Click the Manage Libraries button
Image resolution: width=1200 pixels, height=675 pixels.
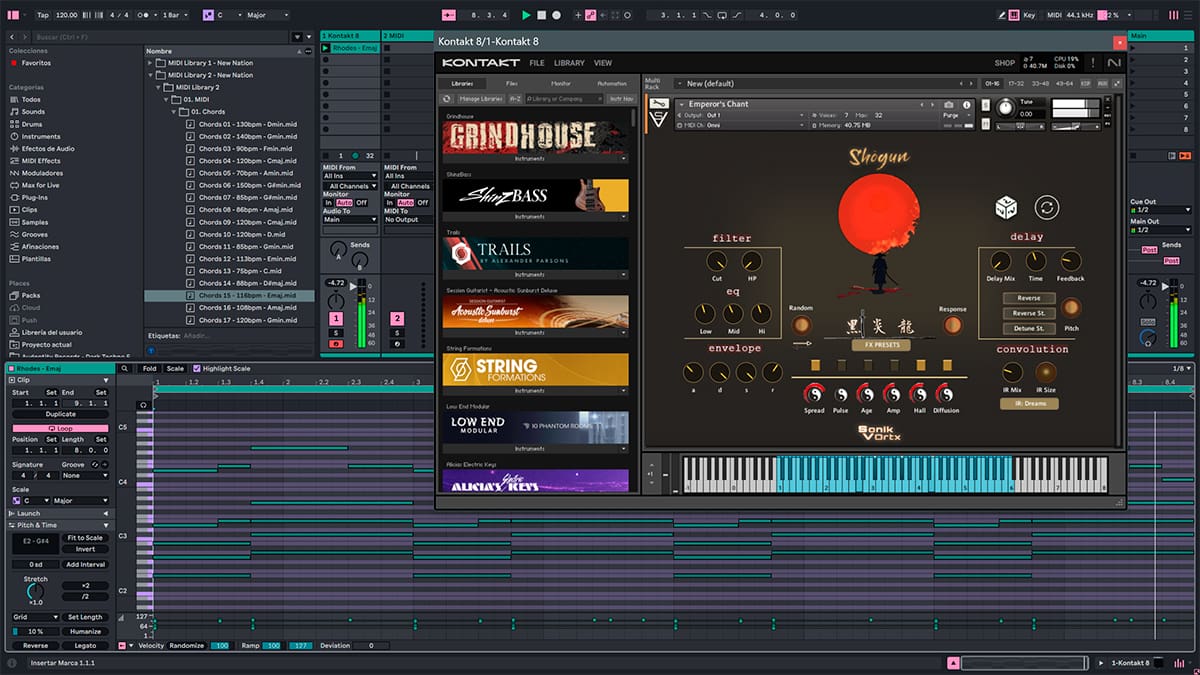481,99
